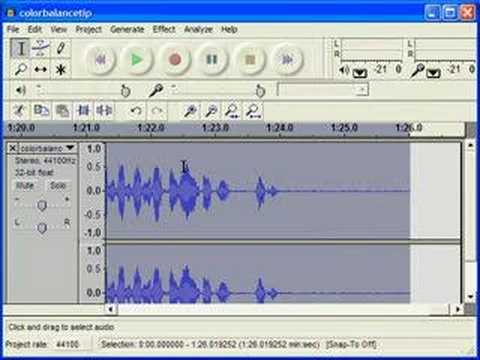Viewport: 480px width, 360px height.
Task: Toggle Mute on the track
Action: click(x=25, y=186)
